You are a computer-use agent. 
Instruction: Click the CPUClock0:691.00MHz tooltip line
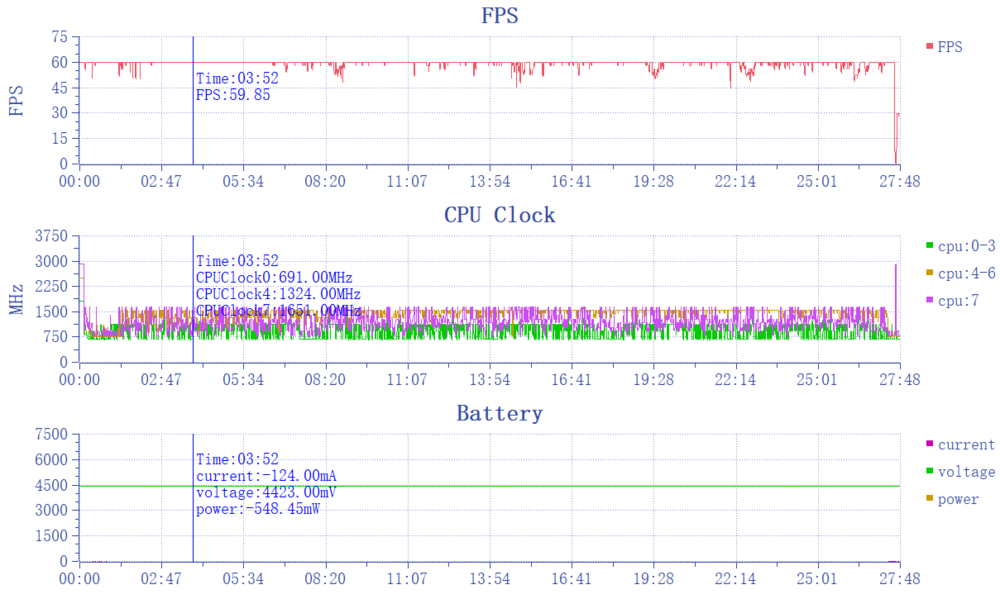point(274,277)
